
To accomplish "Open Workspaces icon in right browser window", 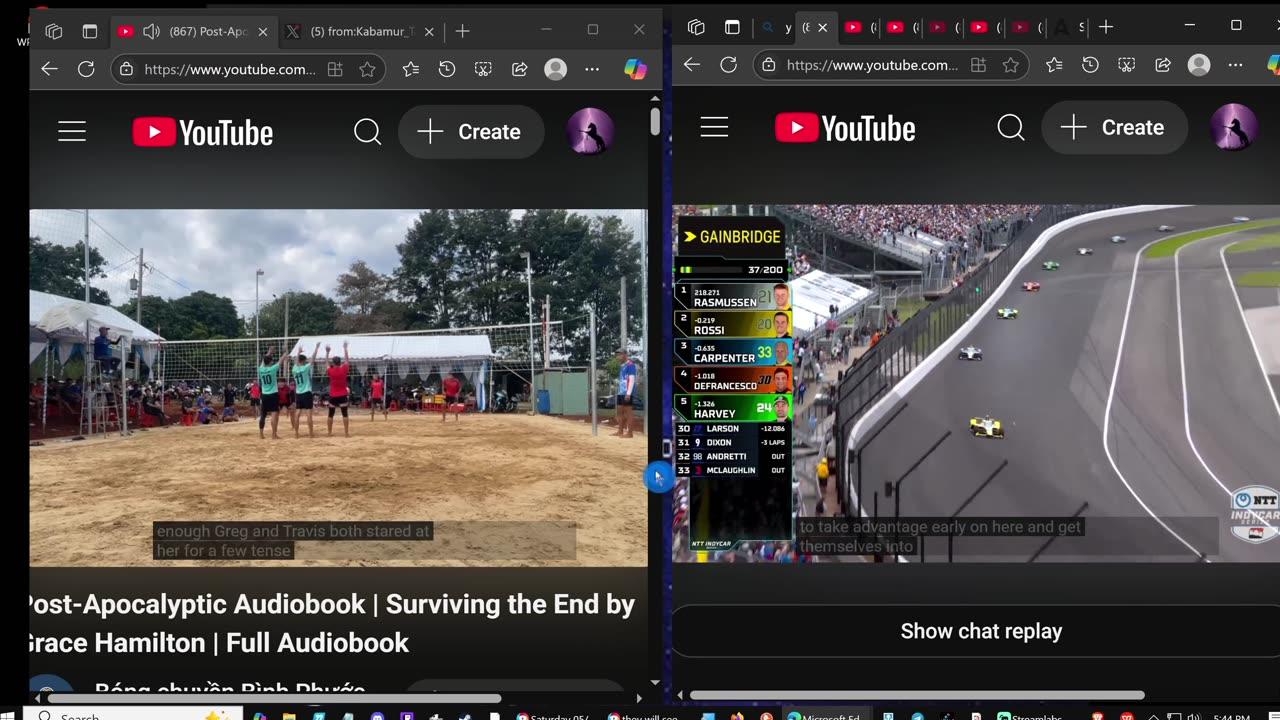I will click(696, 27).
